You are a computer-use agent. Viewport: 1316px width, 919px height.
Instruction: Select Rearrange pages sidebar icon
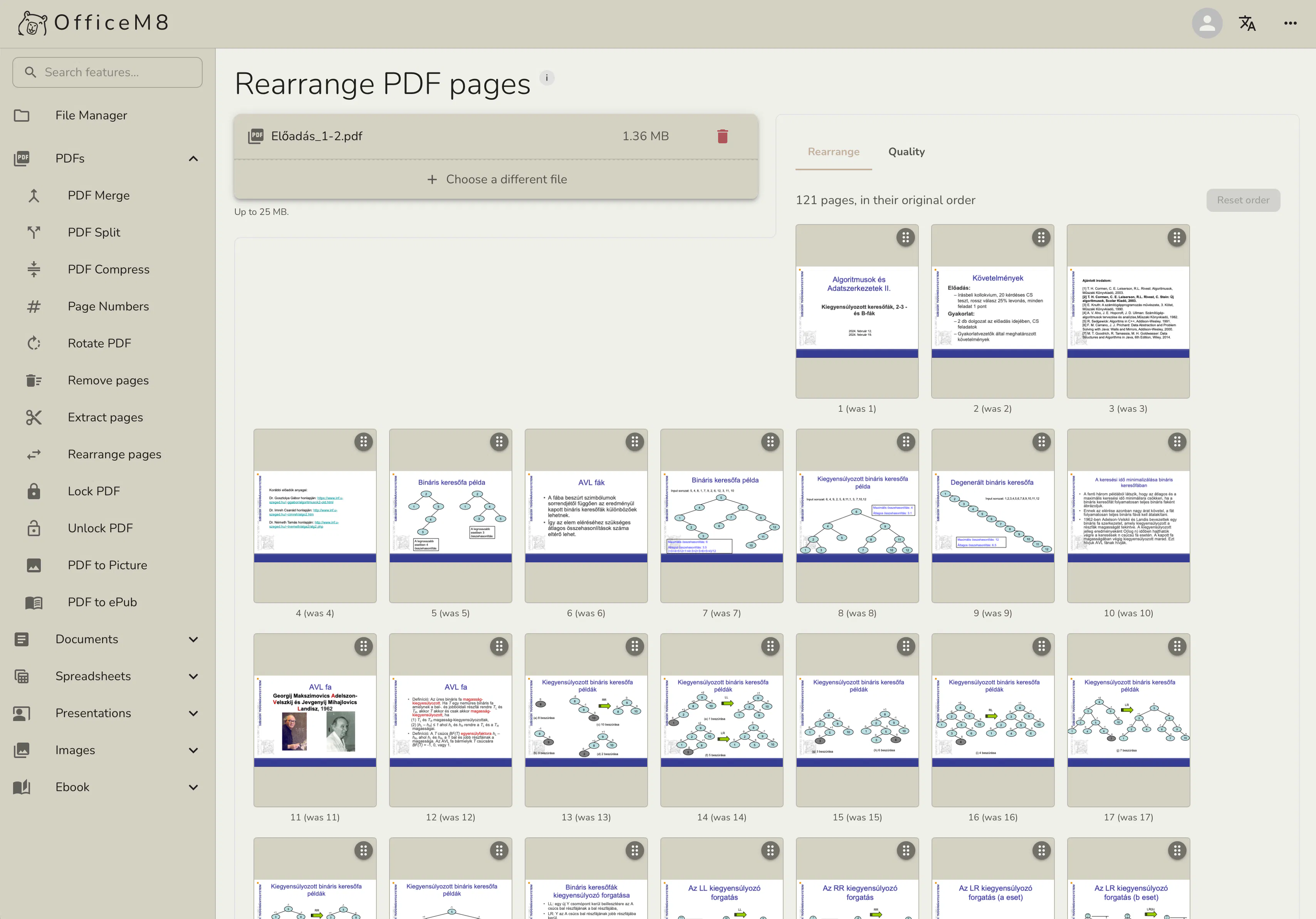(x=34, y=454)
